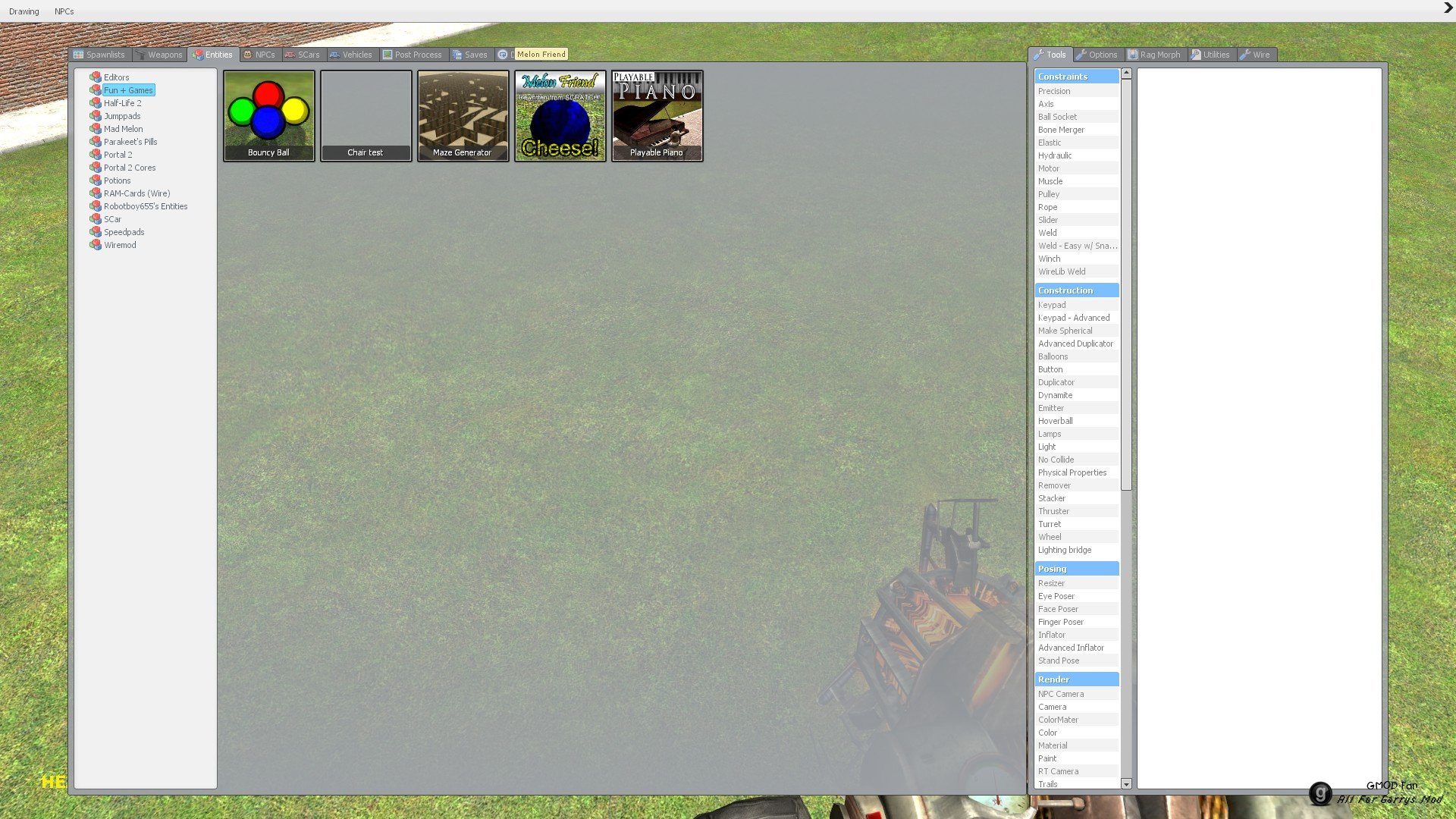The image size is (1456, 819).
Task: Click the Speedpads category icon
Action: [96, 232]
